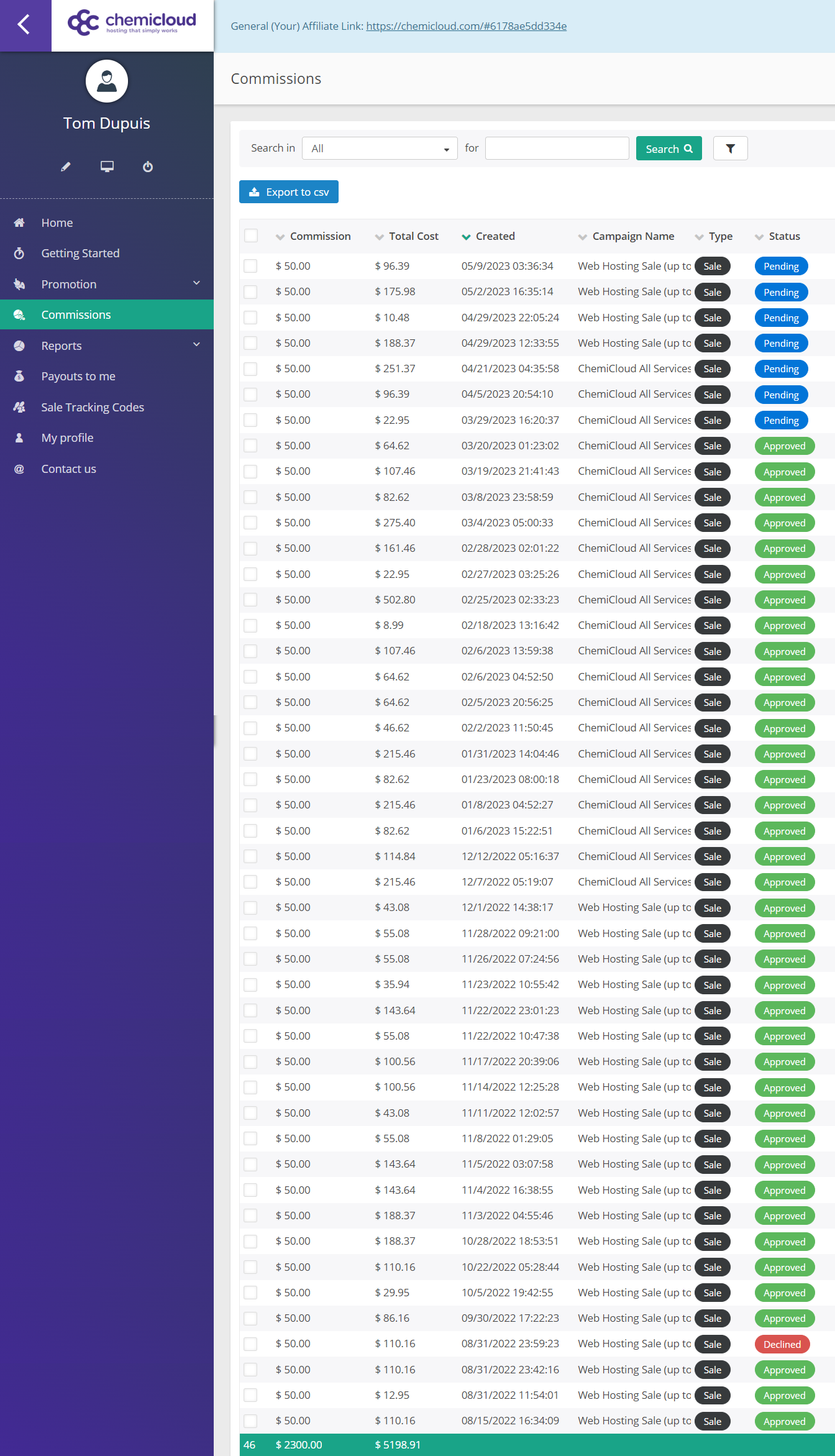
Task: Click the power logout icon
Action: (148, 167)
